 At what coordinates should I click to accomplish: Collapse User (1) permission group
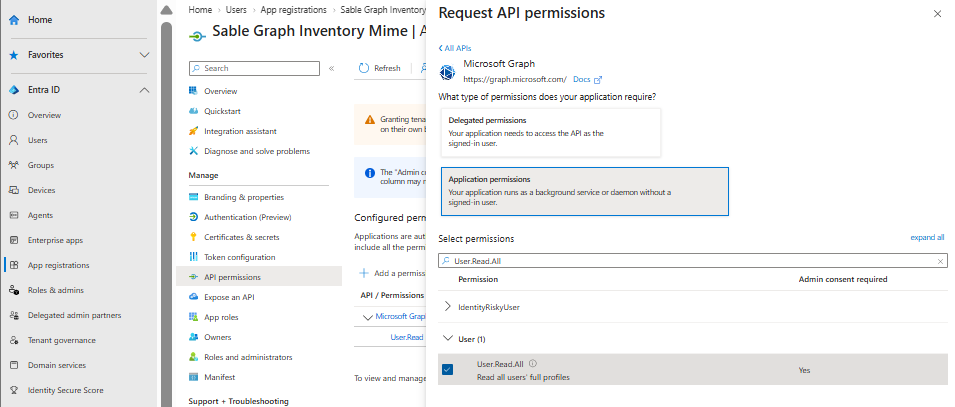[448, 339]
